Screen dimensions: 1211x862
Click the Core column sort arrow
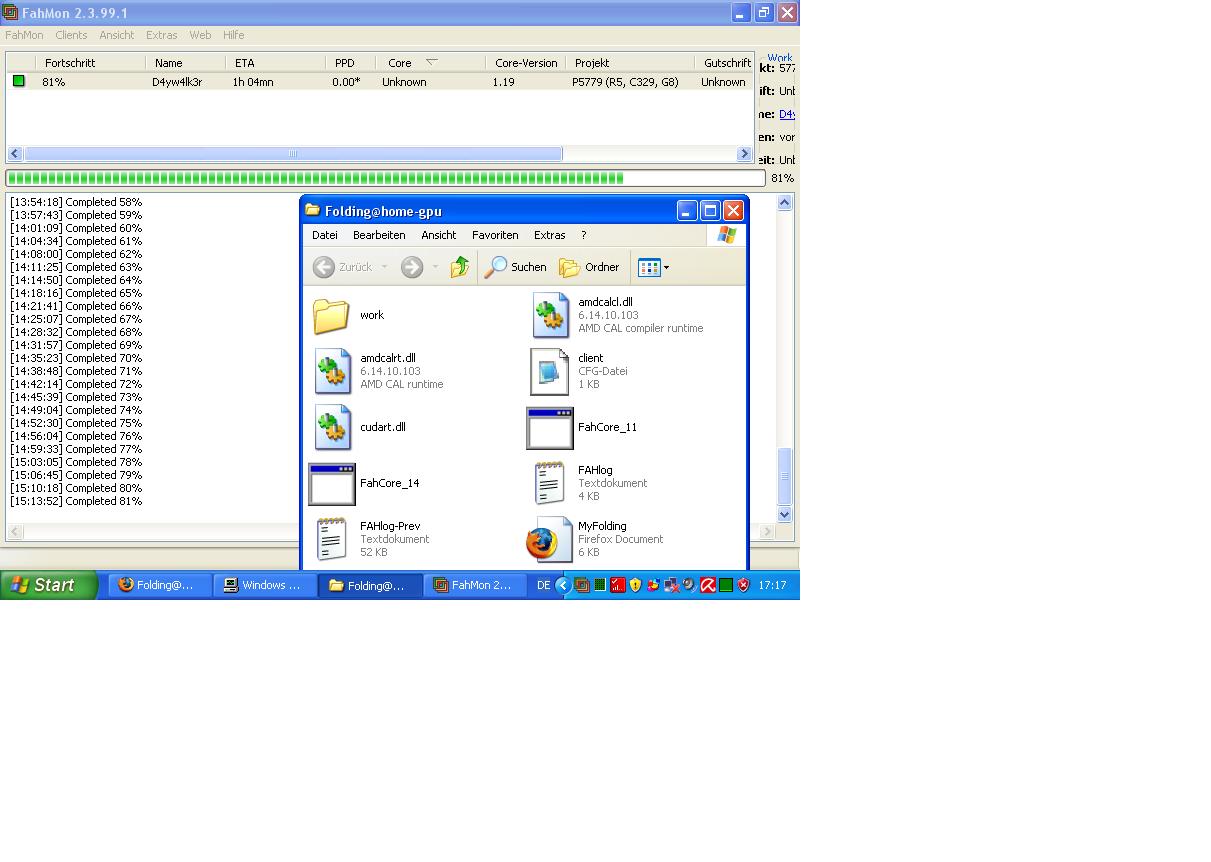click(x=431, y=62)
